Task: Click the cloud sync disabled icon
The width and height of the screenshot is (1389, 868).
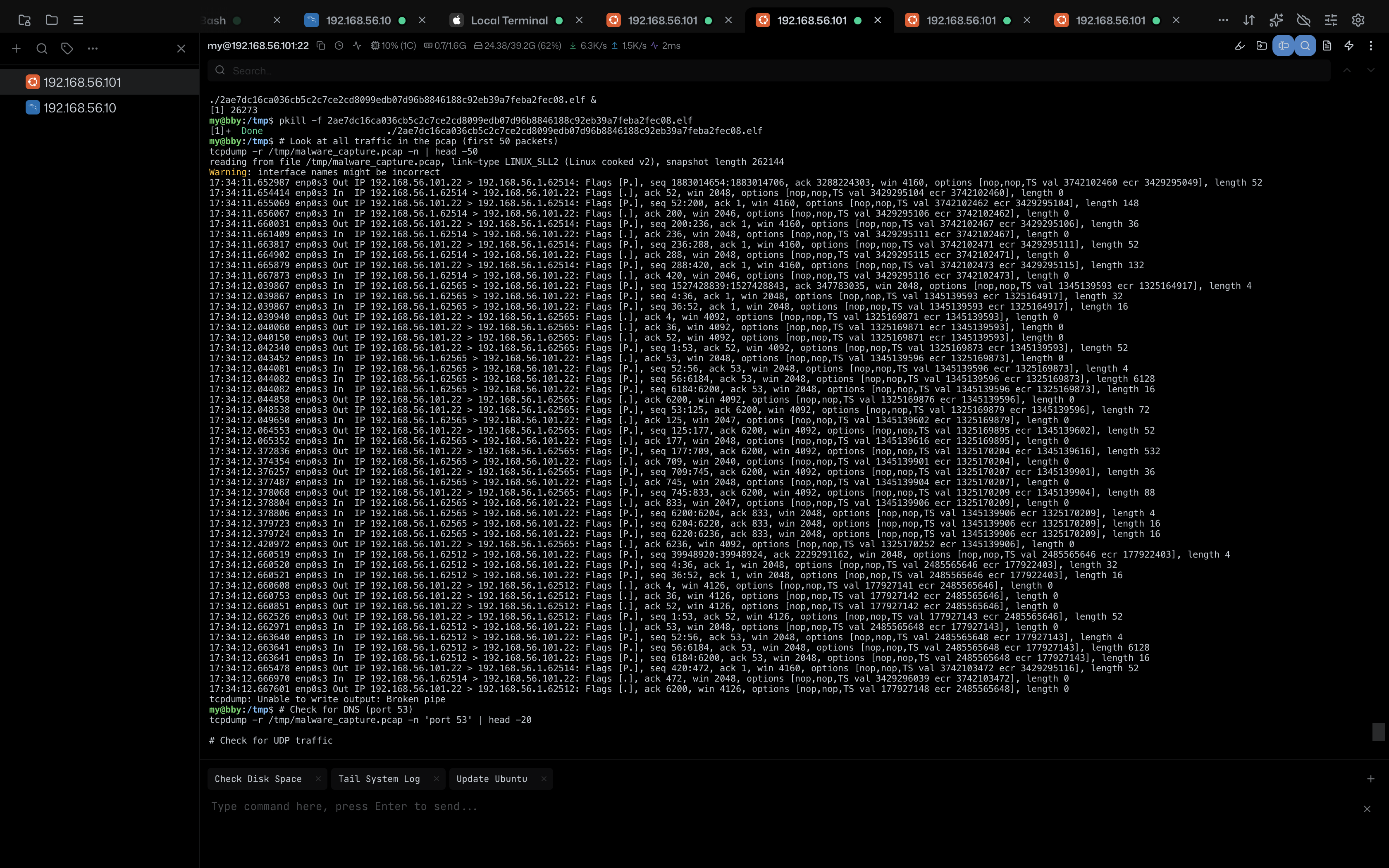Action: (x=1303, y=20)
